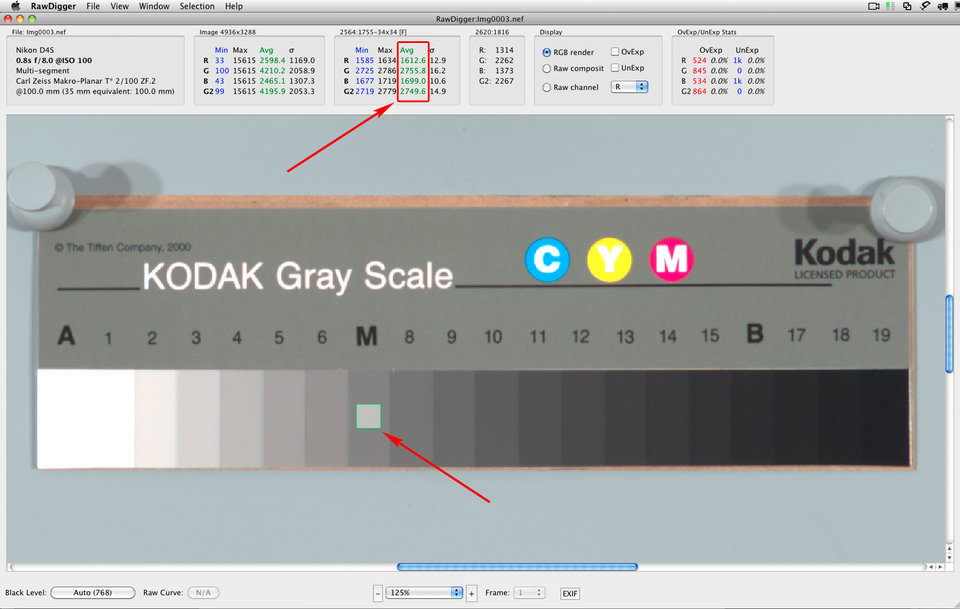Click the image B average value 2465.1
This screenshot has width=960, height=609.
tap(272, 81)
